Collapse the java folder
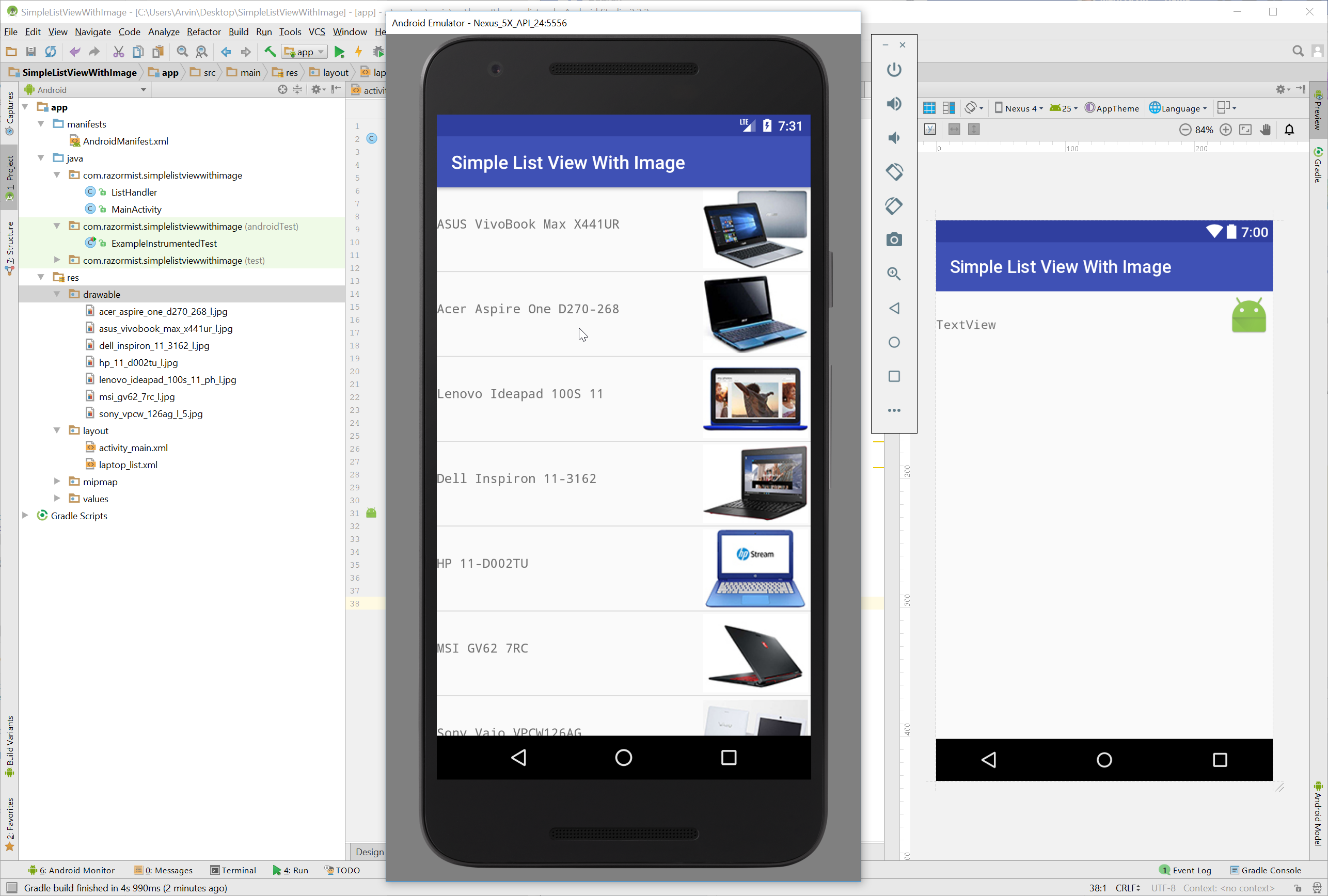Viewport: 1328px width, 896px height. [41, 157]
